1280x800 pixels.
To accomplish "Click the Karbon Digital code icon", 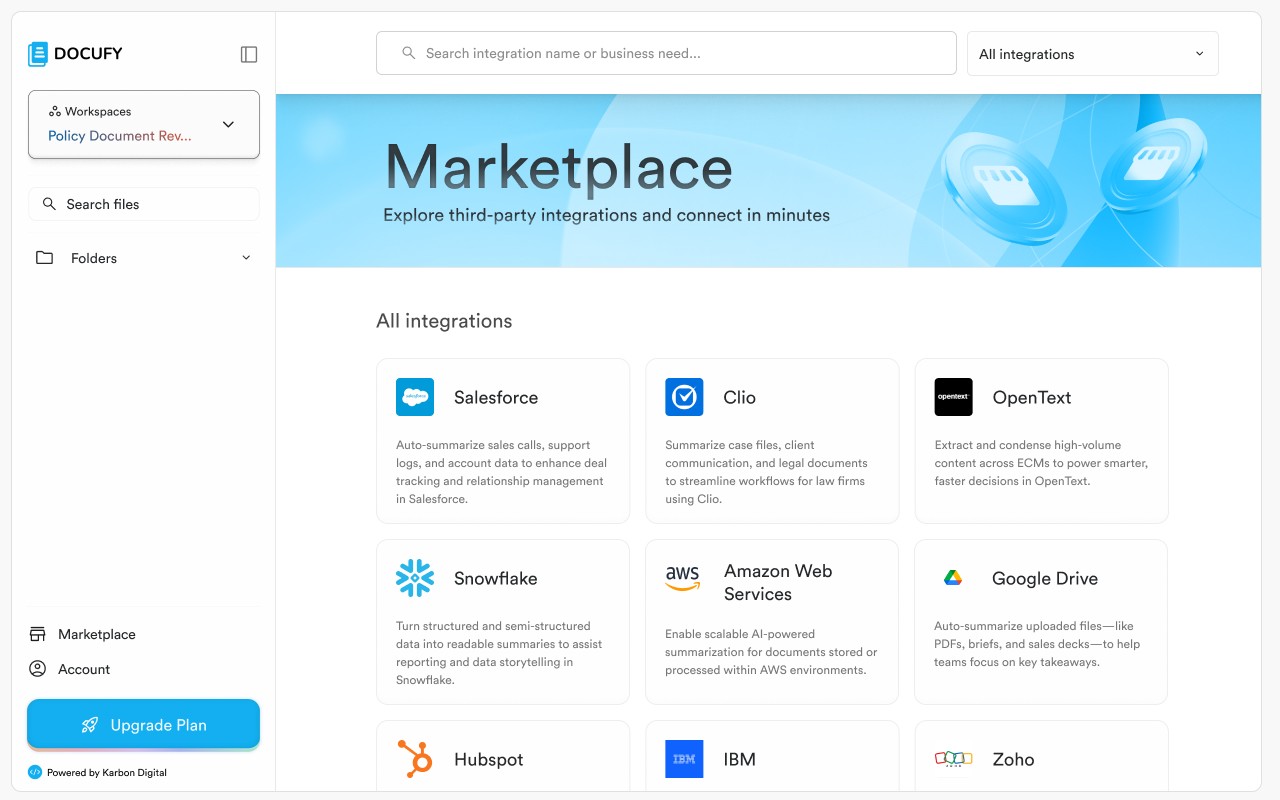I will (x=35, y=772).
